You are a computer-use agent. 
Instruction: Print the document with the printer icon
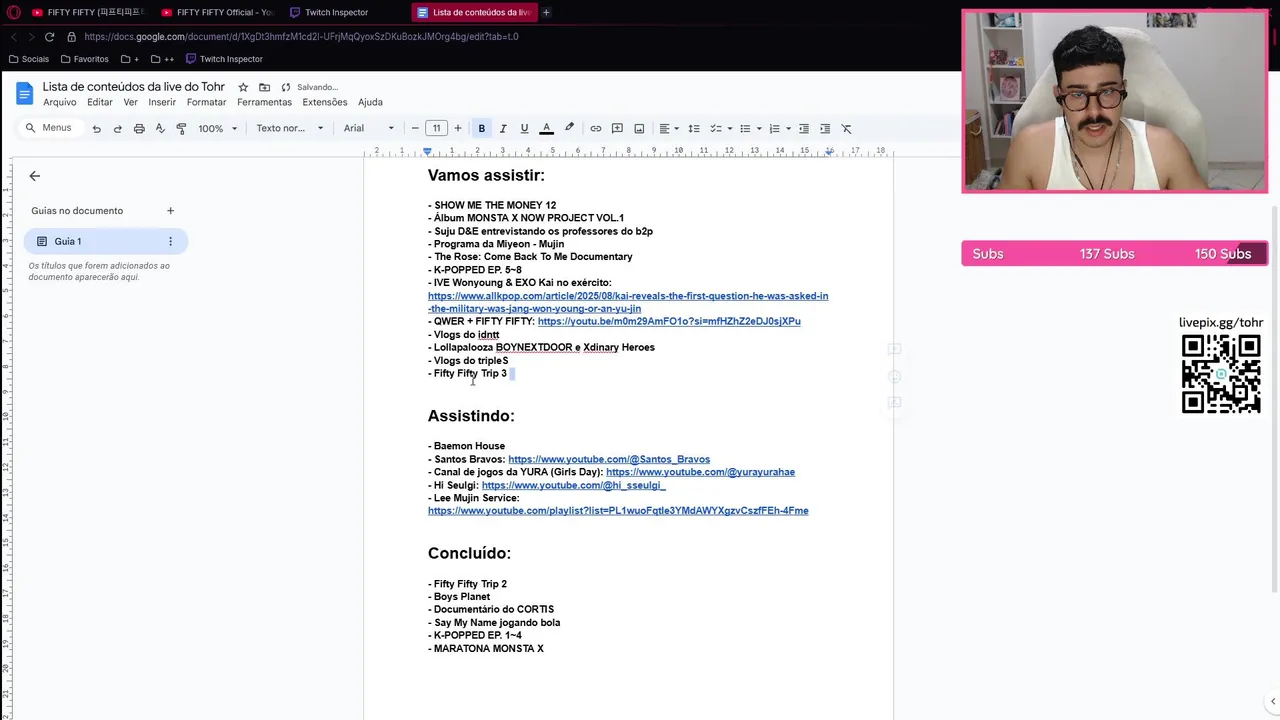pos(139,129)
